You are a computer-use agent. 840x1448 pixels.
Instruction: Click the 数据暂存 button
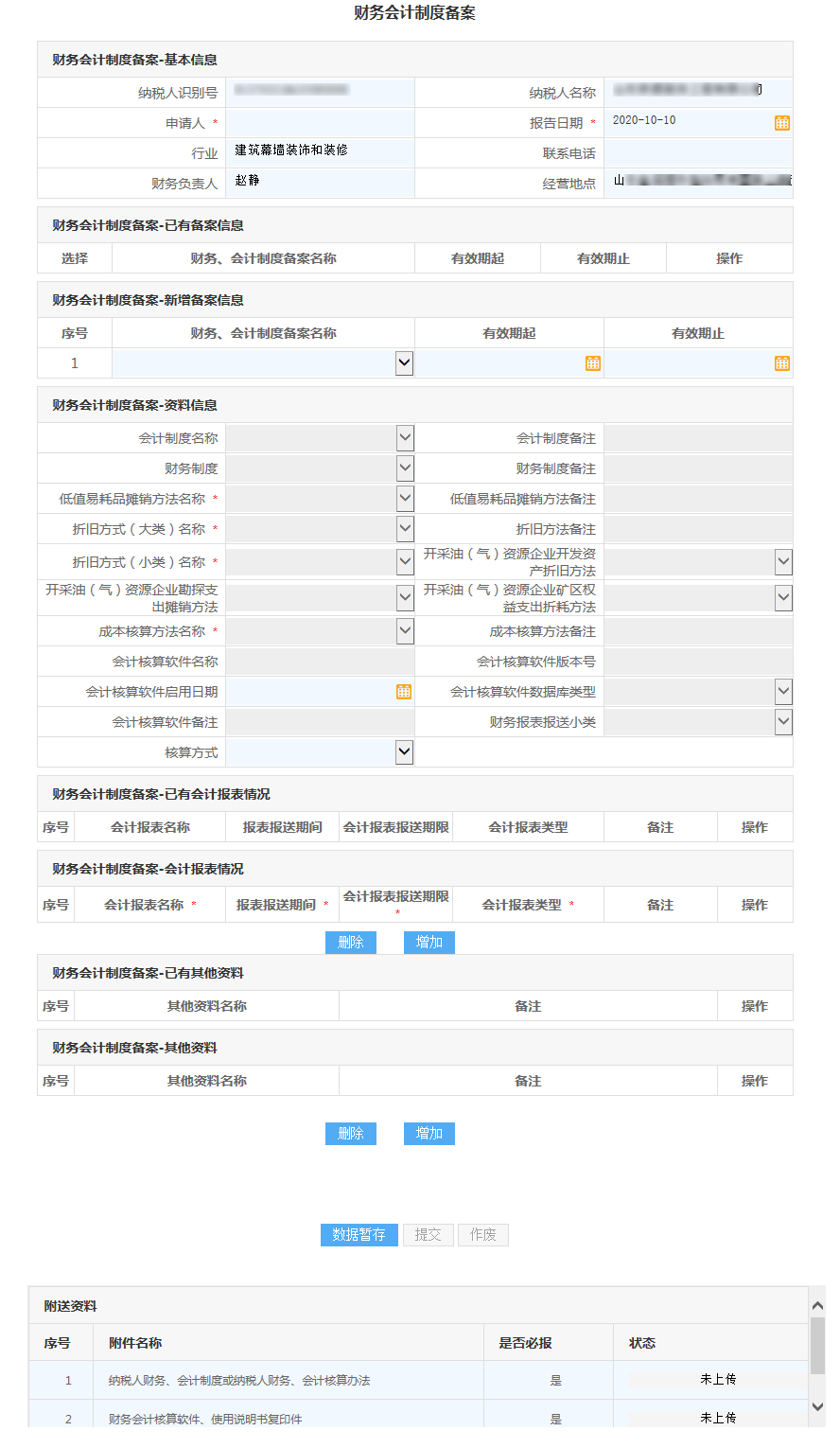[359, 1235]
